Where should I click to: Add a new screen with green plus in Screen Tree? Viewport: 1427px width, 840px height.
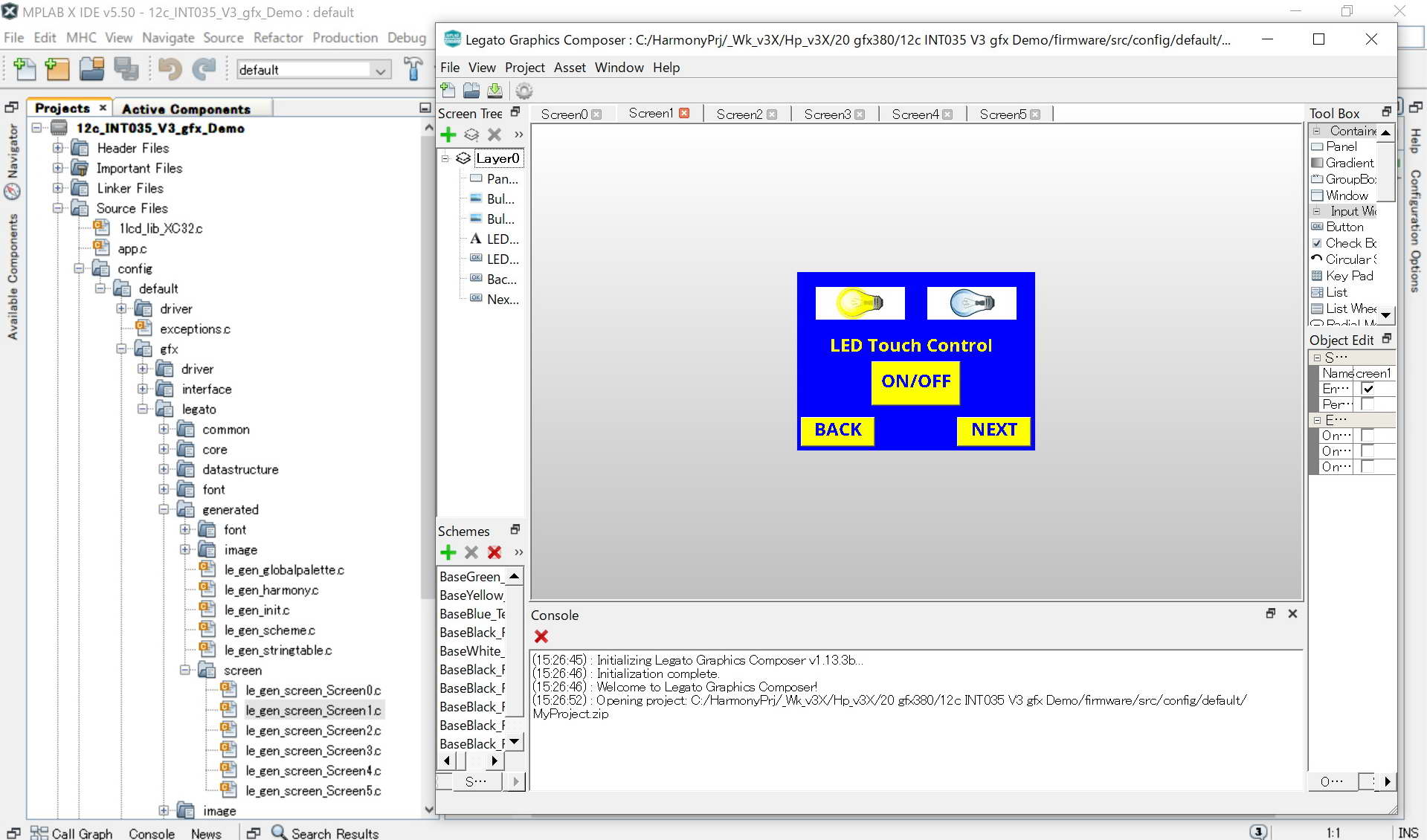point(448,135)
